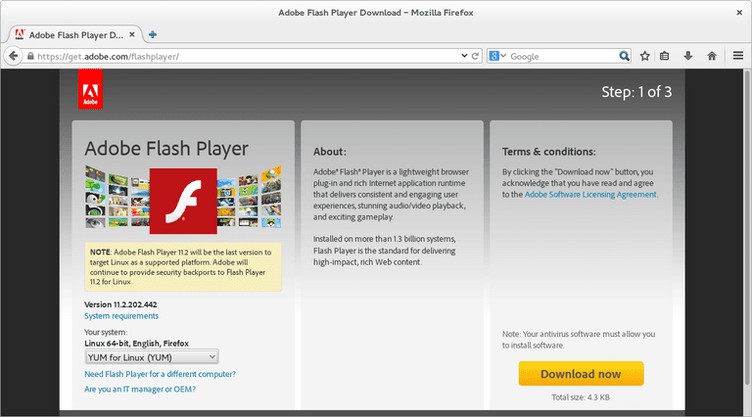The image size is (752, 417).
Task: Click the Version 11.2.202.442 text
Action: pyautogui.click(x=120, y=304)
